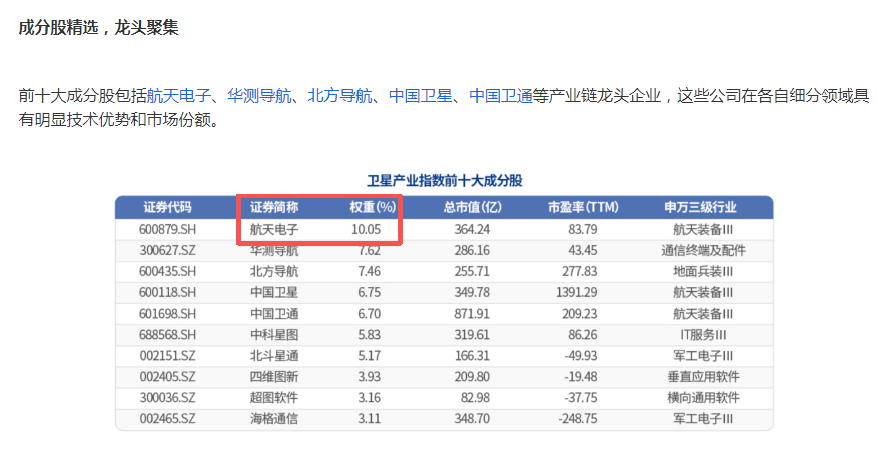The width and height of the screenshot is (877, 450).
Task: Click 北斗星通 name in the table
Action: tap(274, 356)
